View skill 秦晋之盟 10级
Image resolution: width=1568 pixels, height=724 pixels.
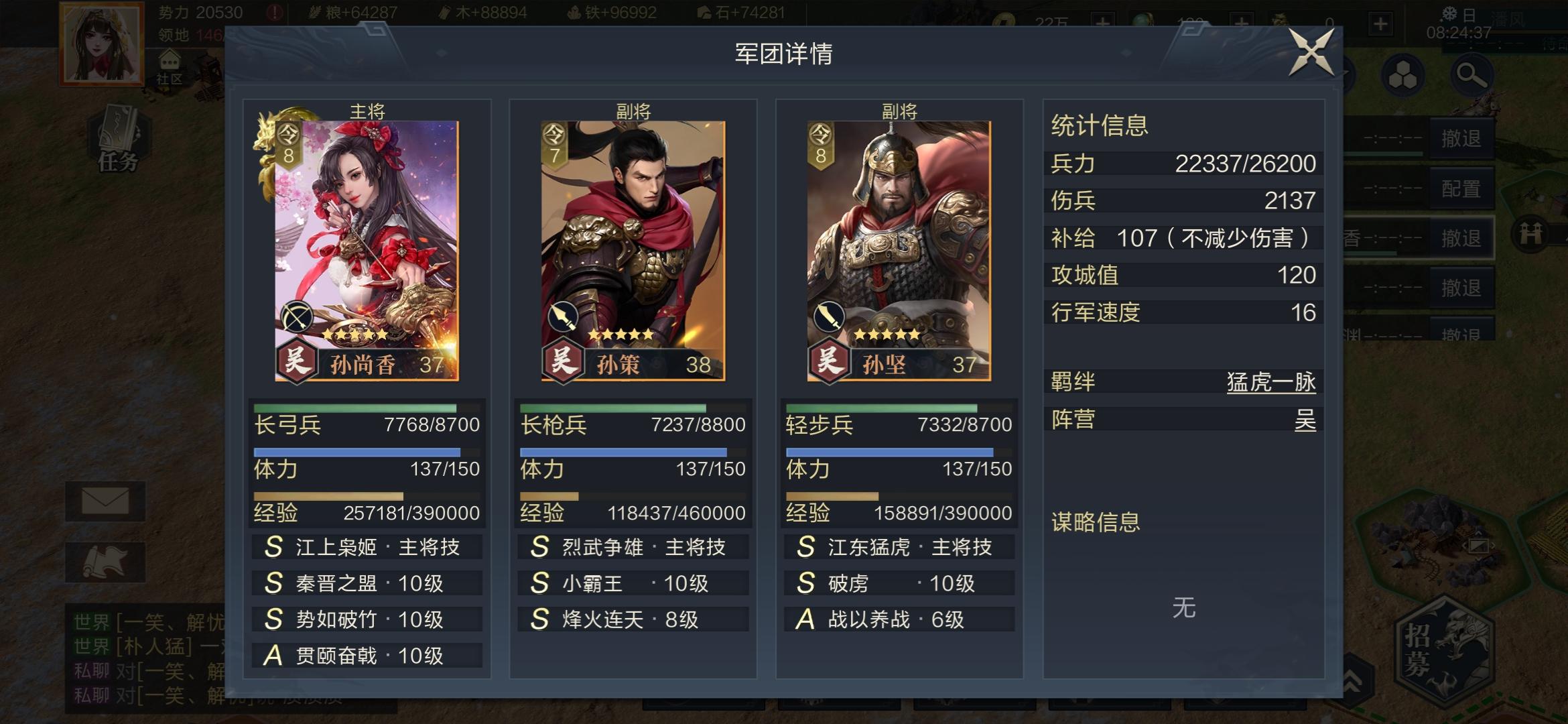click(367, 583)
